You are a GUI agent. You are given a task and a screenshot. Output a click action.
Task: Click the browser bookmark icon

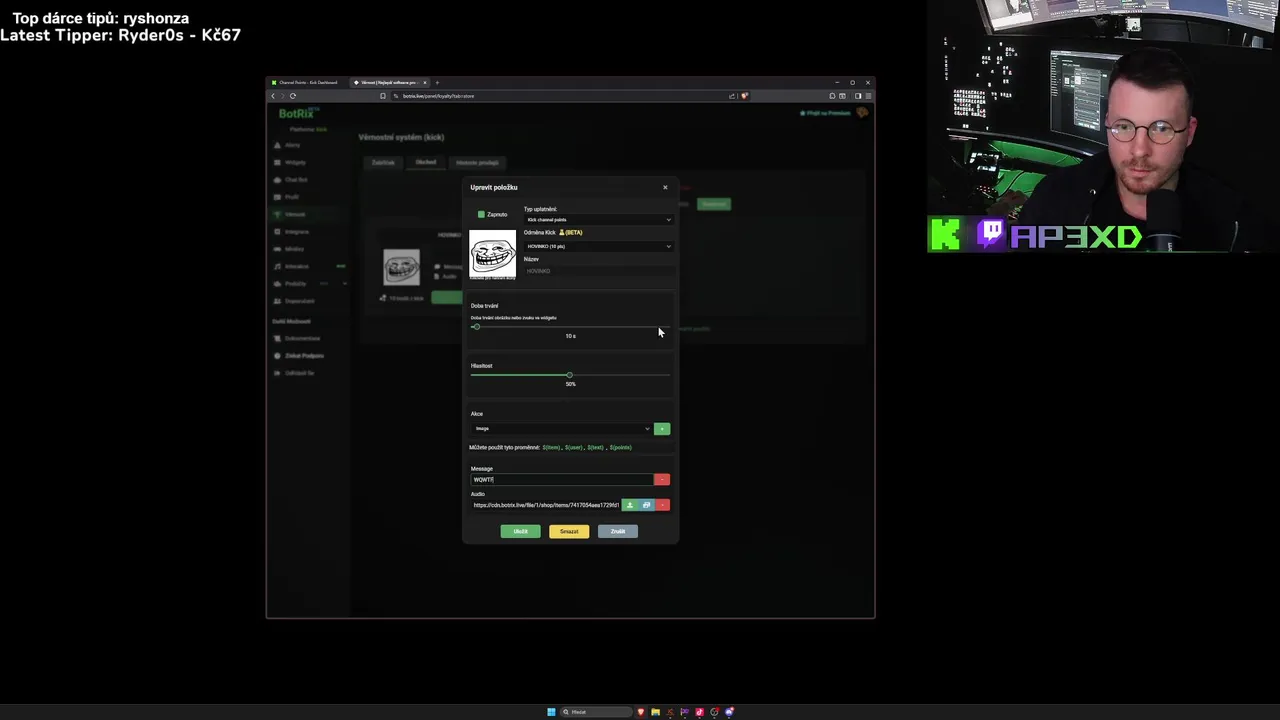pos(383,96)
